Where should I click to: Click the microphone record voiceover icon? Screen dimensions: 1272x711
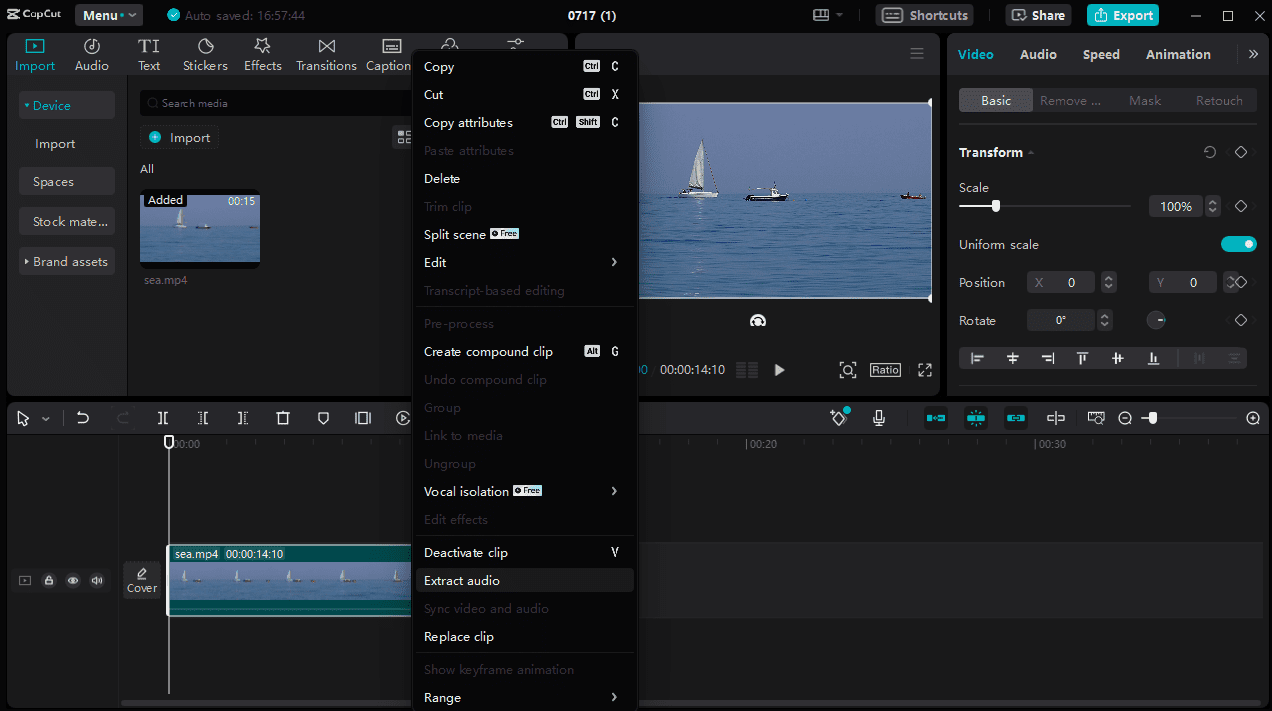point(879,418)
